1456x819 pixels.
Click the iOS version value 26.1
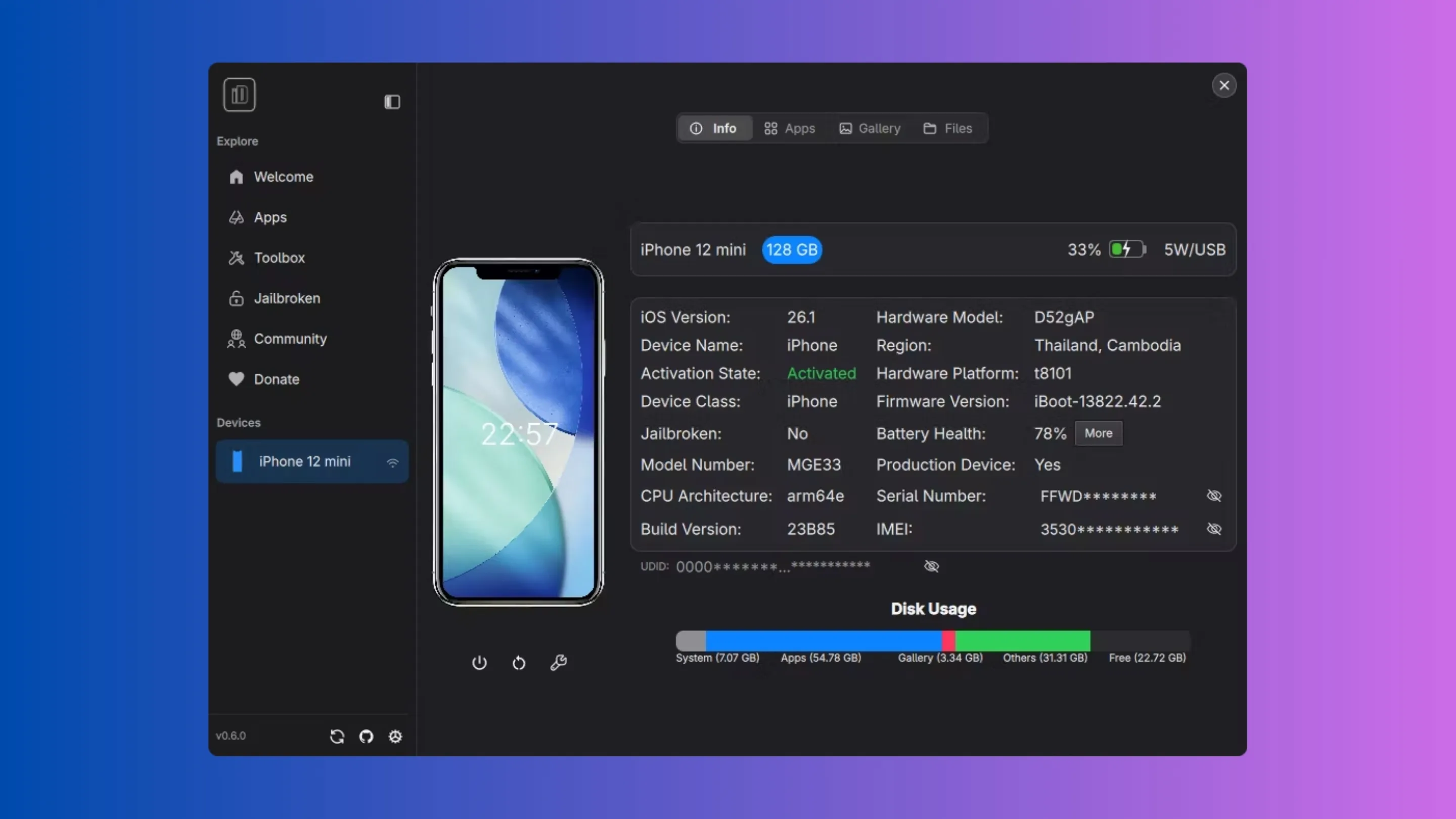tap(801, 317)
